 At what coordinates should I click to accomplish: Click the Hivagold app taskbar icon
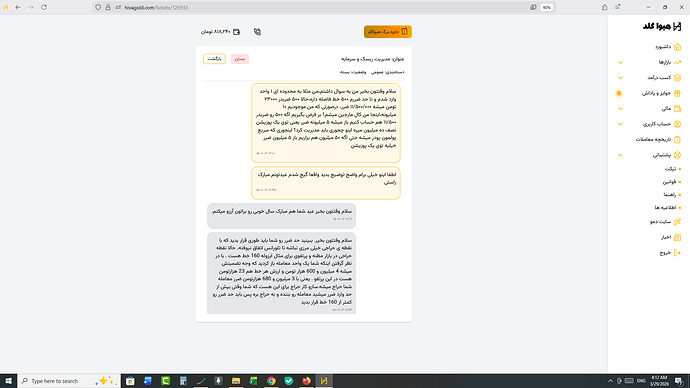click(x=324, y=381)
